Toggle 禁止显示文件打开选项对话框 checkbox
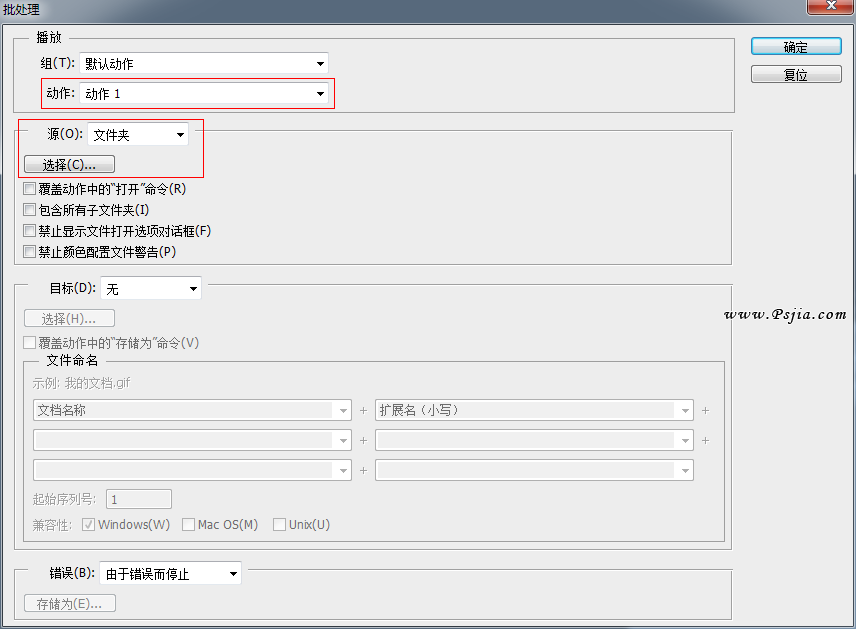 30,231
